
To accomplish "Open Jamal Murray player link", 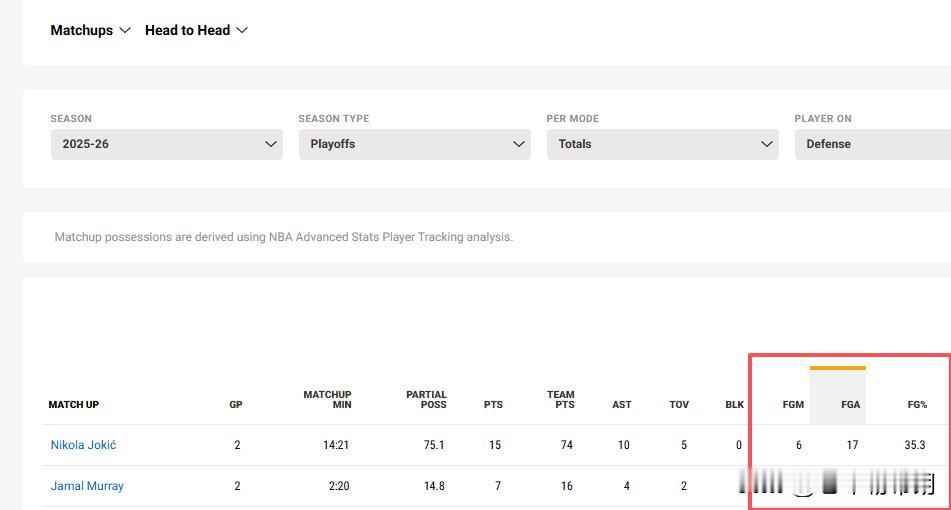I will (87, 486).
